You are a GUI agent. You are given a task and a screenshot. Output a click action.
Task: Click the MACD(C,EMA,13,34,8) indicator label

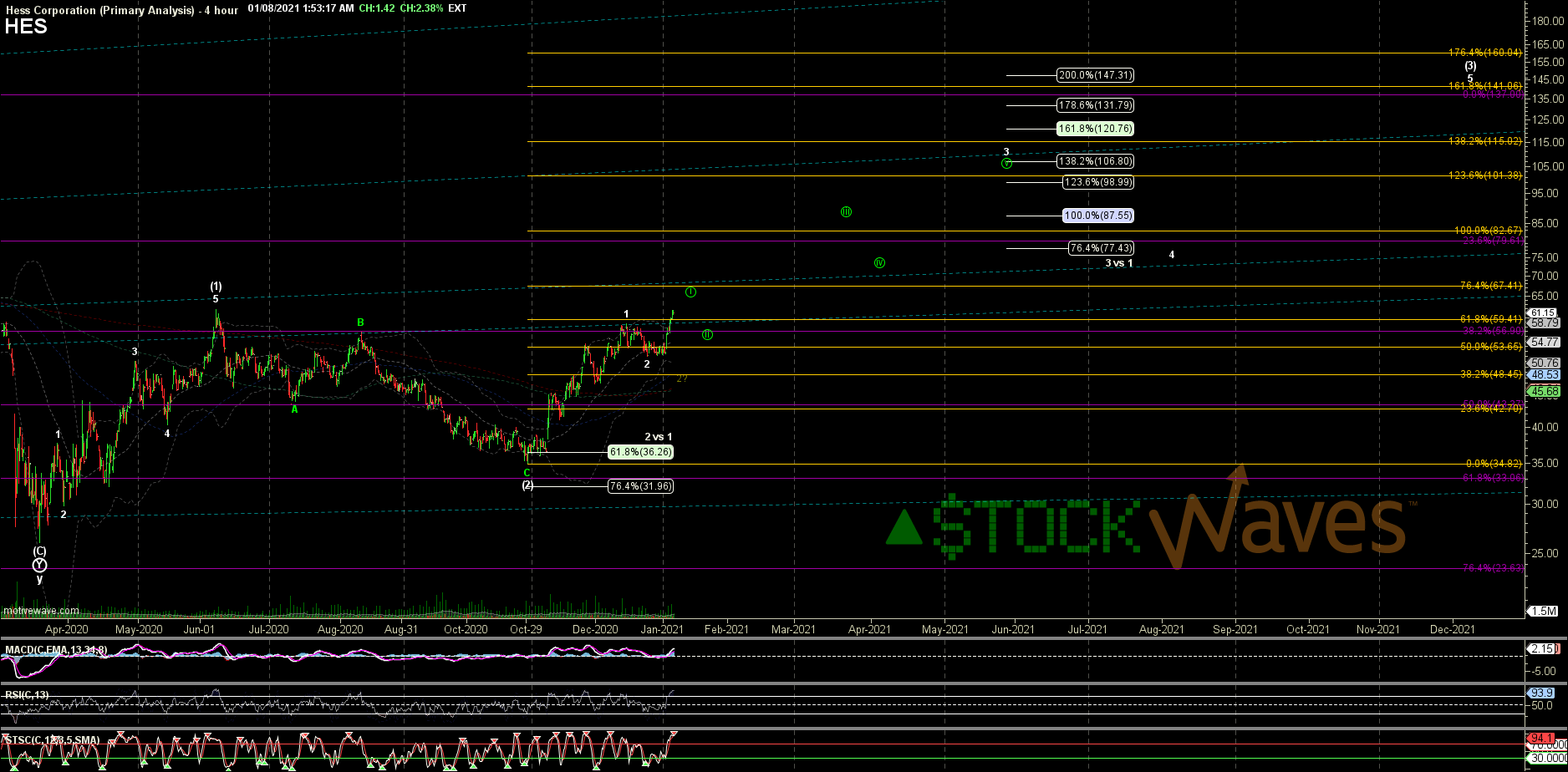56,650
